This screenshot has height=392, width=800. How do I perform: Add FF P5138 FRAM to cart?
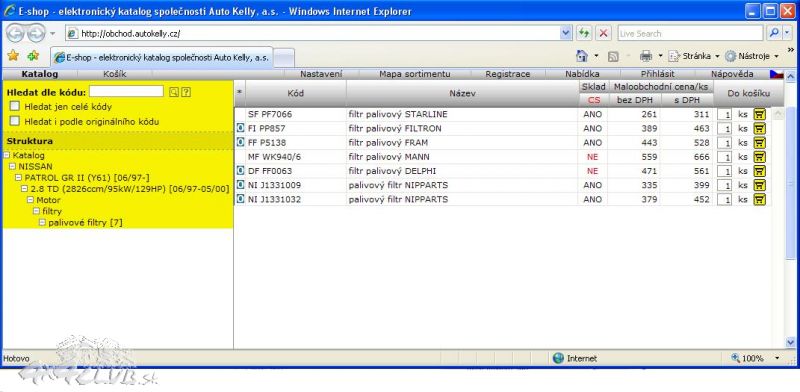(x=760, y=142)
